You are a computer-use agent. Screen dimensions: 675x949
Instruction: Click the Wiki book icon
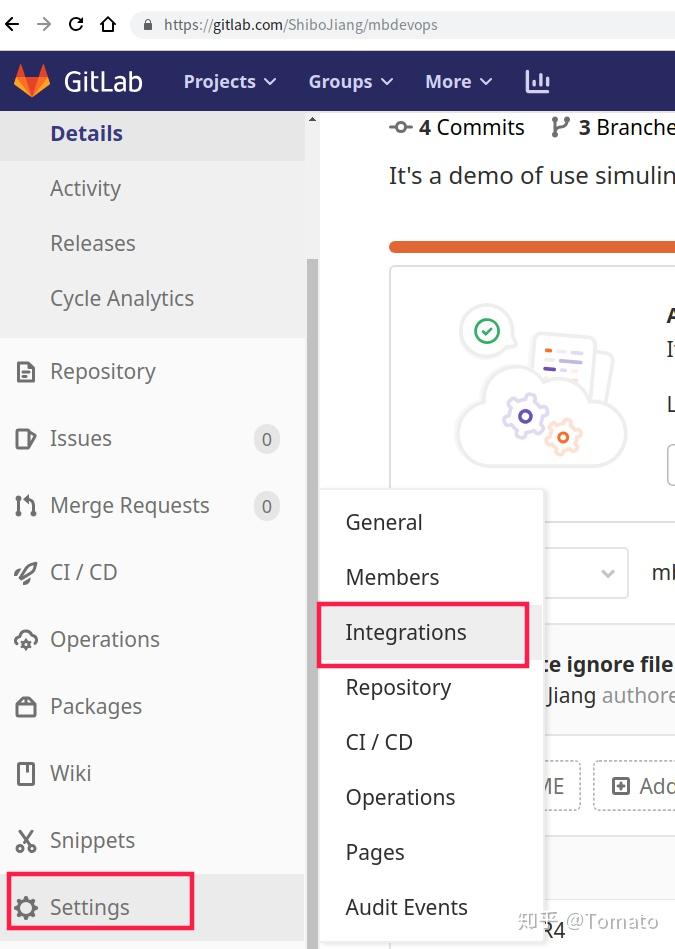pyautogui.click(x=26, y=774)
